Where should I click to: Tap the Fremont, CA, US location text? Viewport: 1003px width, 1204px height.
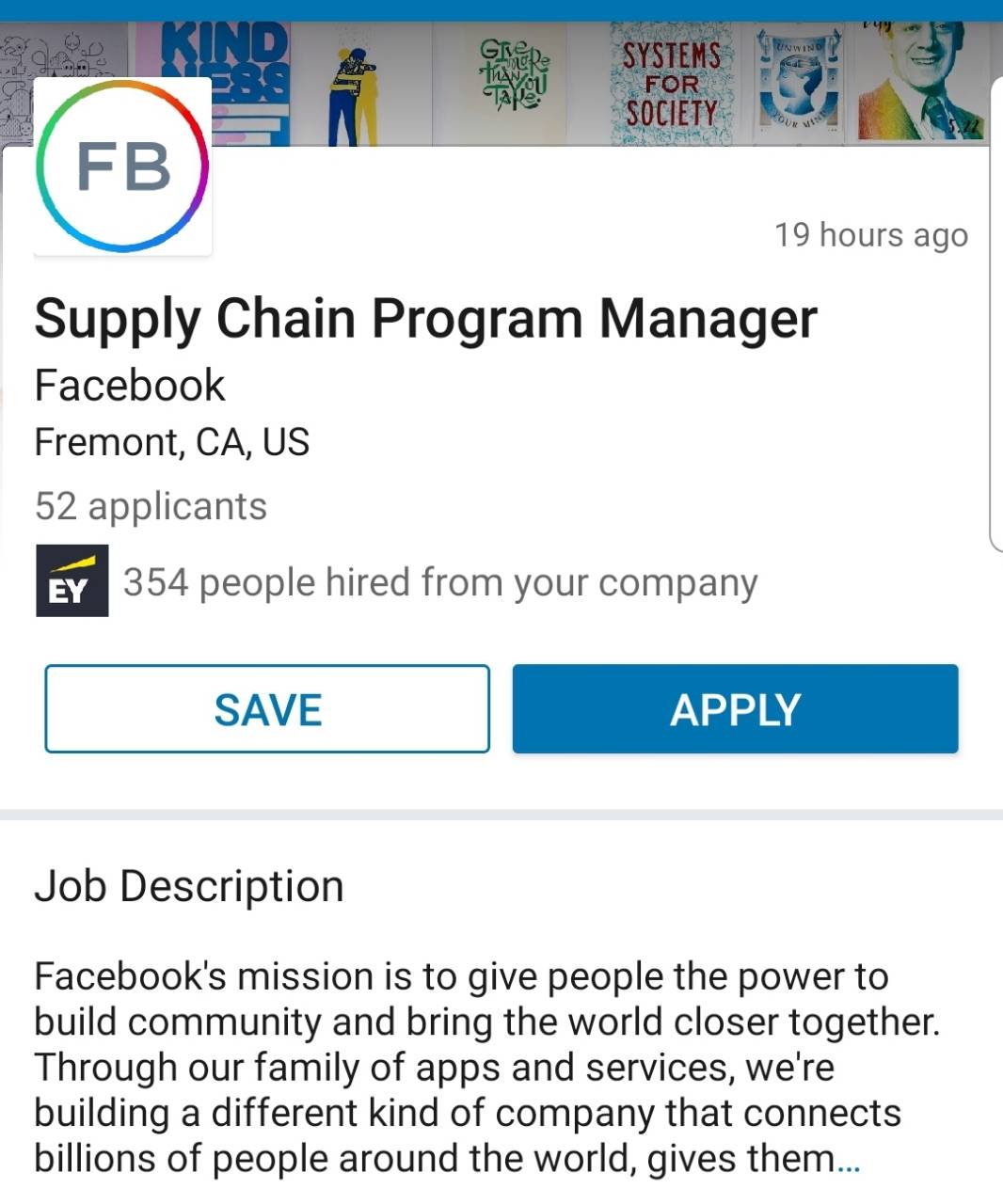172,442
